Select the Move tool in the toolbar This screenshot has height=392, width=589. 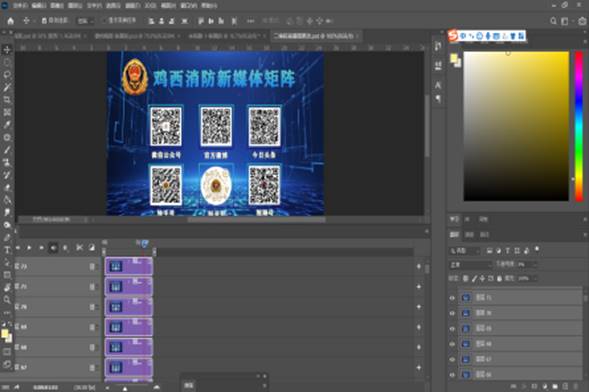click(x=7, y=50)
